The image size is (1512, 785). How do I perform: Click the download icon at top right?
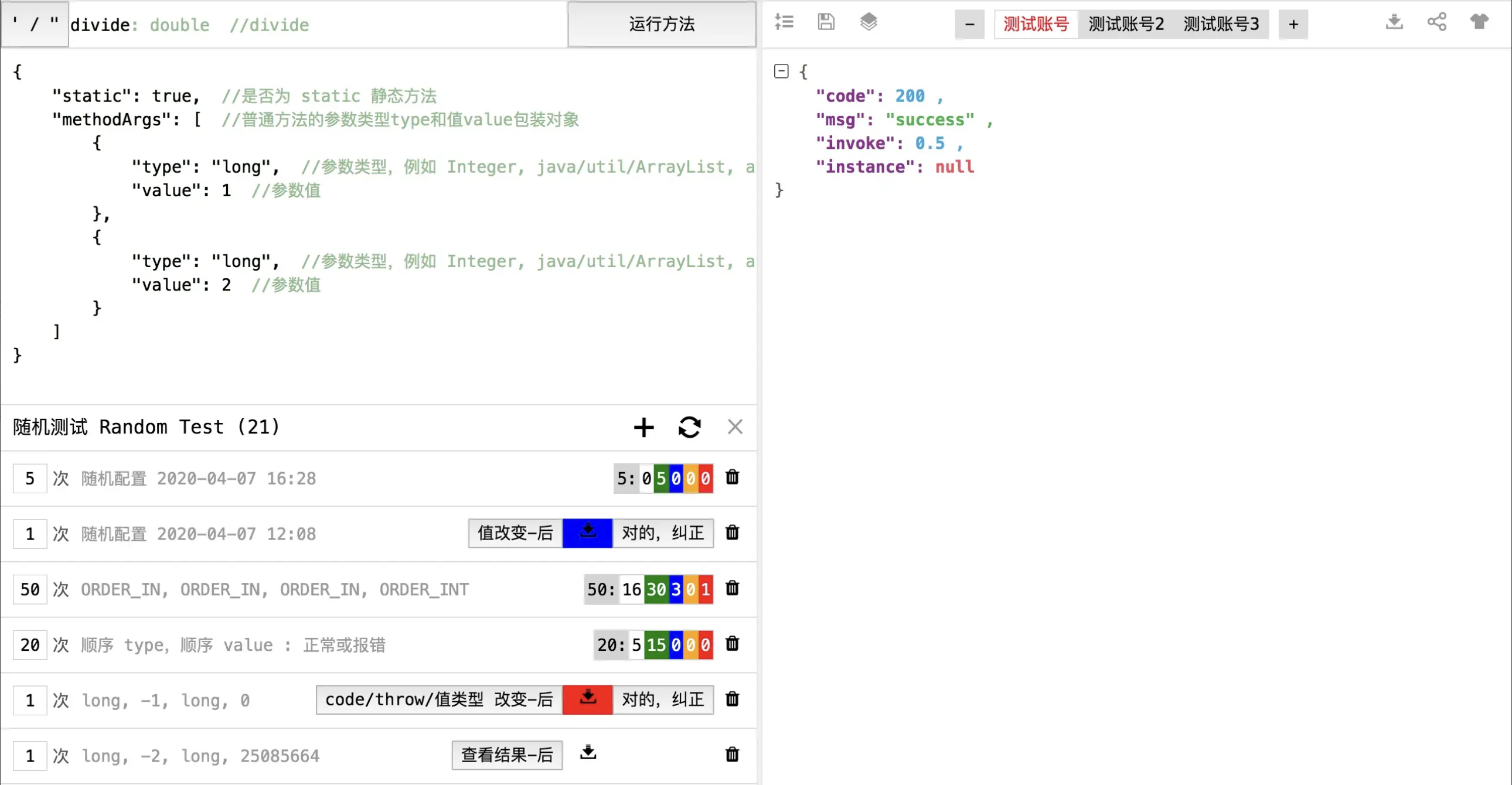click(1394, 22)
